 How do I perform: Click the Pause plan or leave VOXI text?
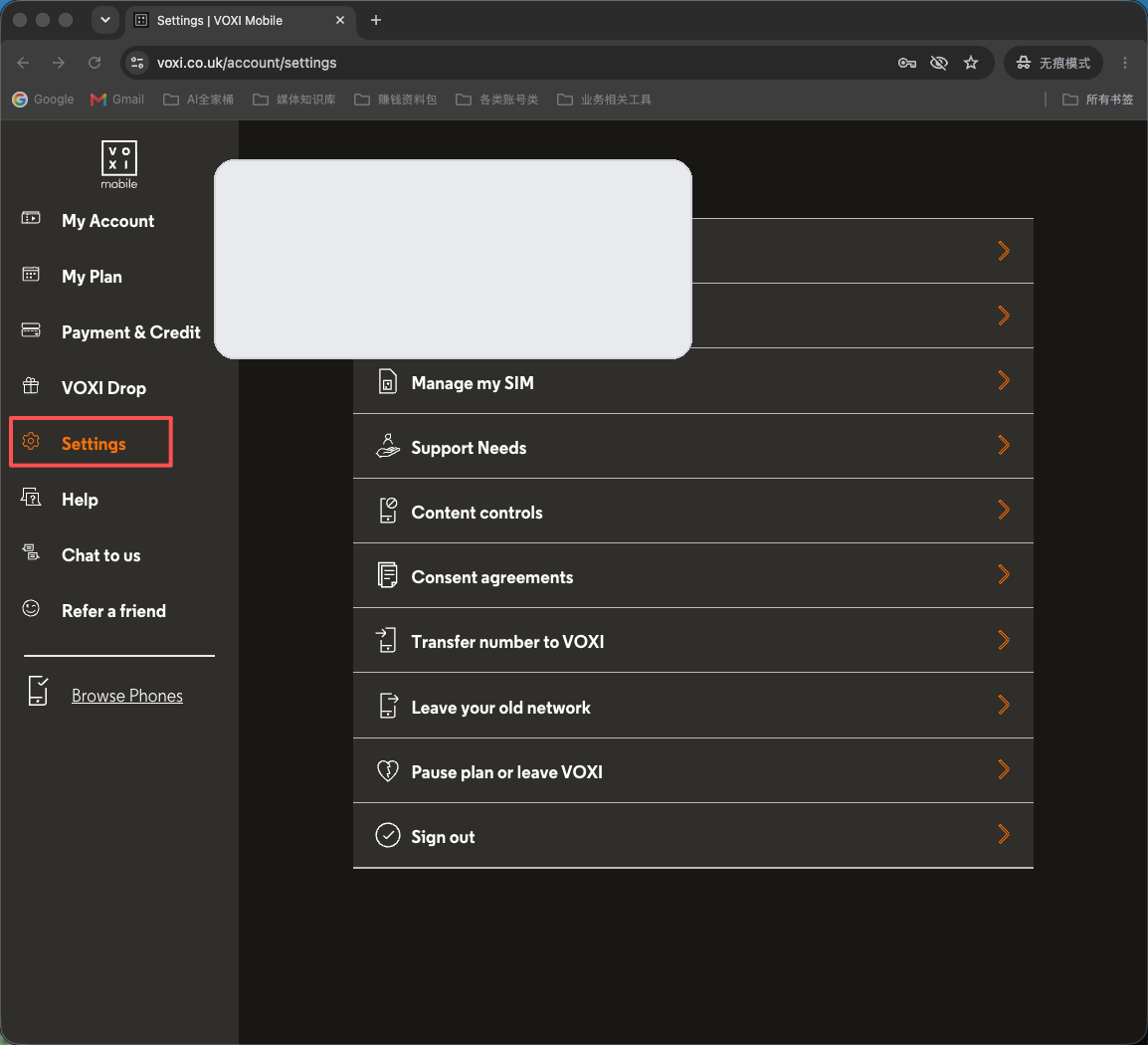point(506,772)
